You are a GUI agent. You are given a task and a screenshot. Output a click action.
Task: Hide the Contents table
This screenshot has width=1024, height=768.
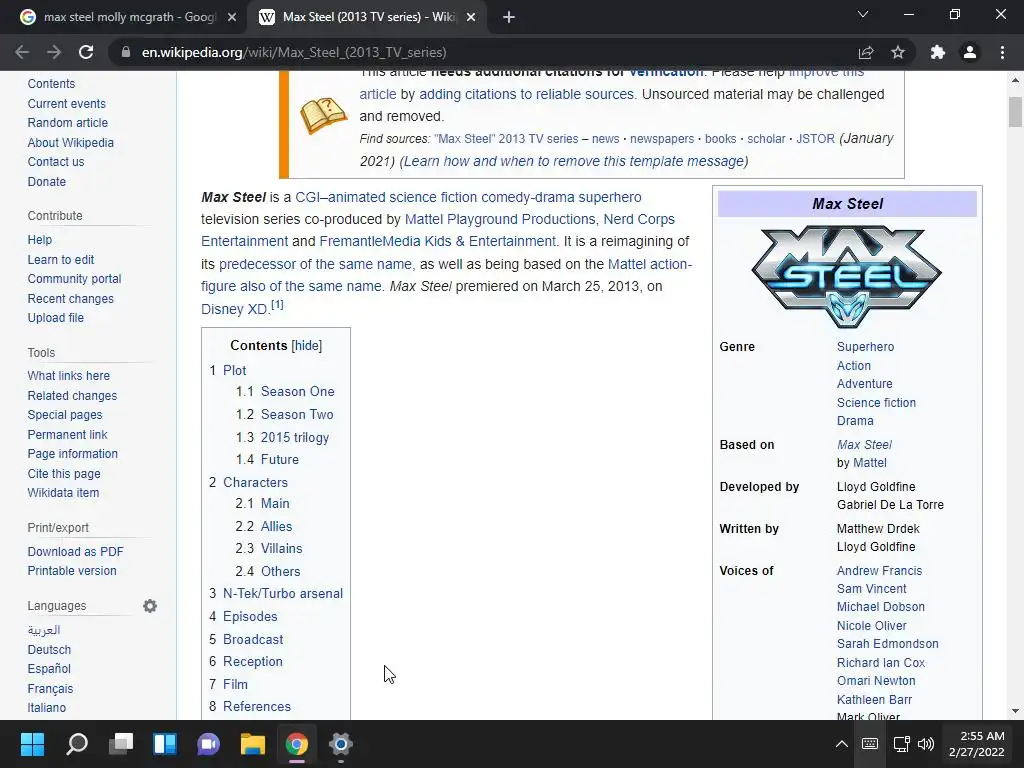[307, 345]
